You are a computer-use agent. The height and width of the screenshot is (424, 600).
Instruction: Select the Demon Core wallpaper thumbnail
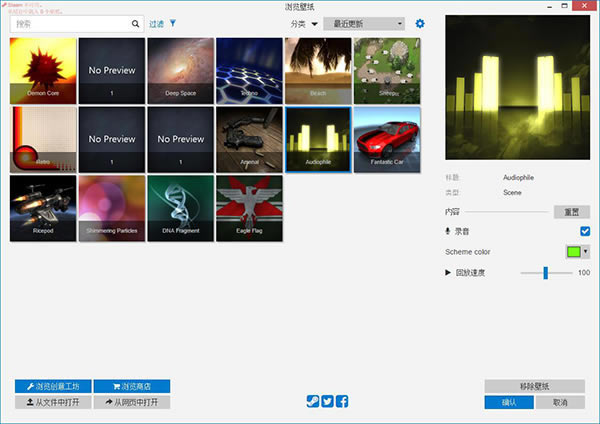tap(43, 71)
